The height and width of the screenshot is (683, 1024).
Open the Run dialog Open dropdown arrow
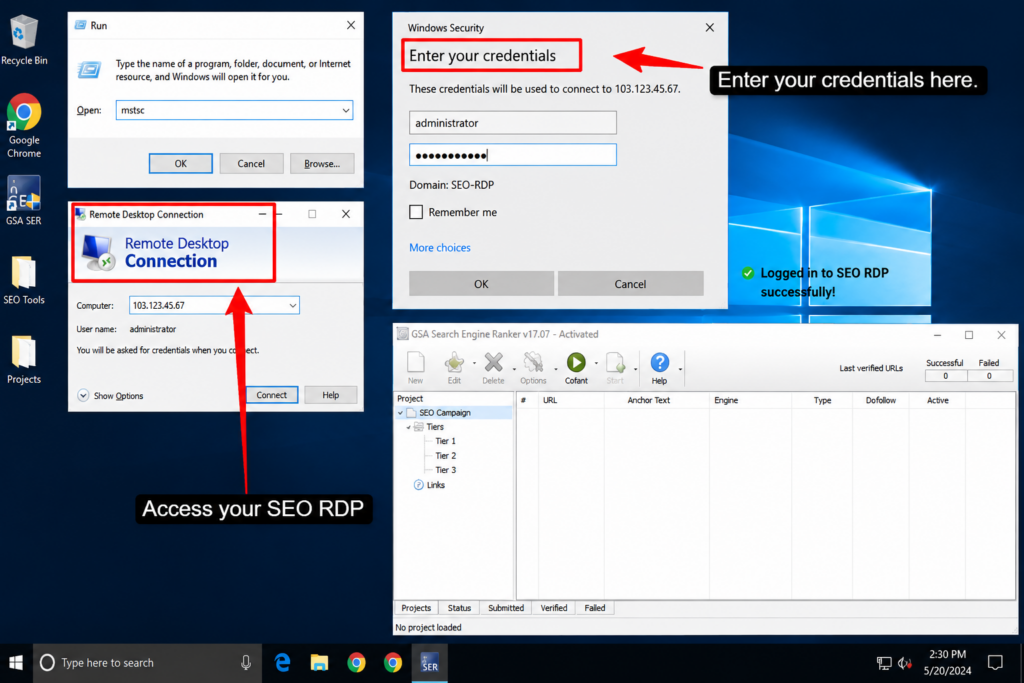point(345,110)
